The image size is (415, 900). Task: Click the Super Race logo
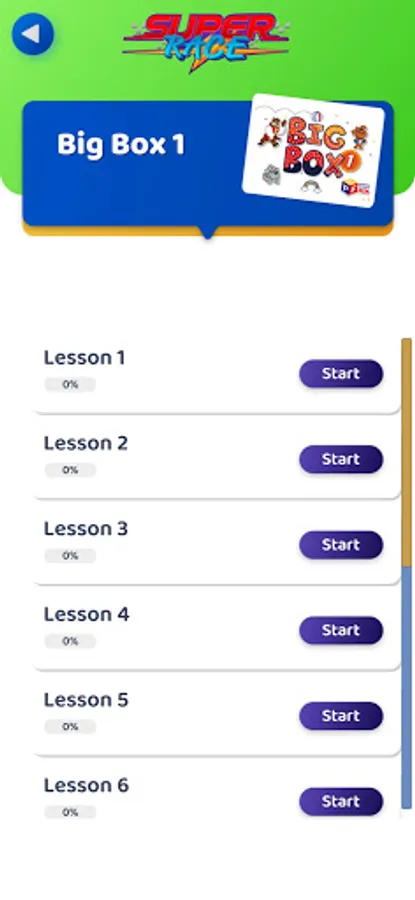207,43
